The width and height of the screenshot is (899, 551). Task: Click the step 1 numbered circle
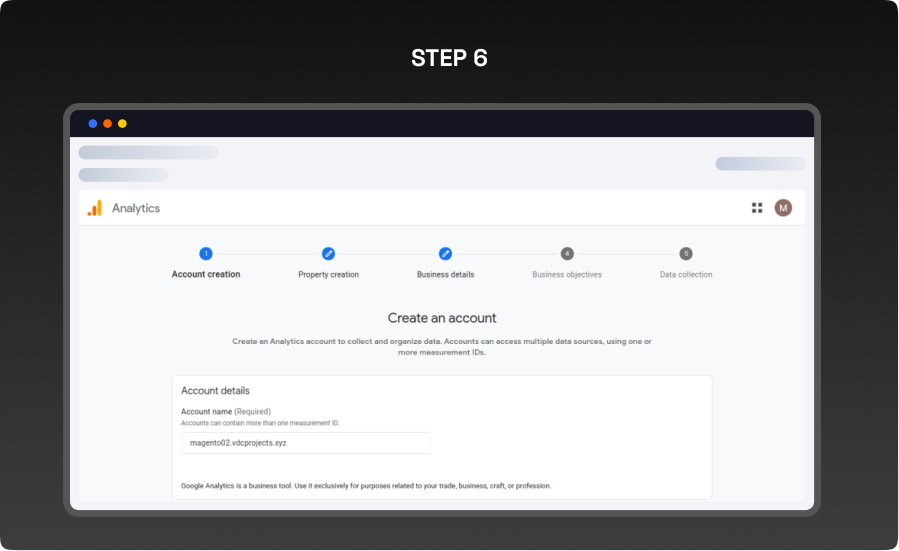(206, 254)
